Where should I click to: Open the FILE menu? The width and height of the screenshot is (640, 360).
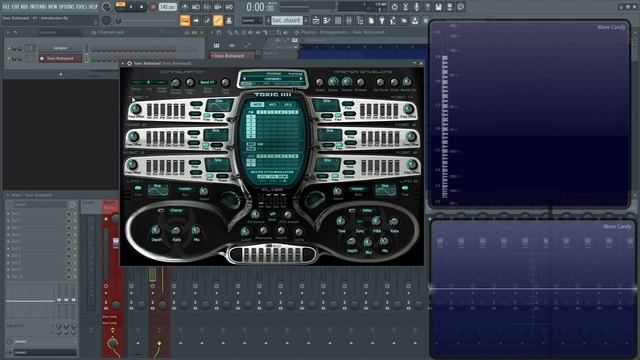click(7, 7)
